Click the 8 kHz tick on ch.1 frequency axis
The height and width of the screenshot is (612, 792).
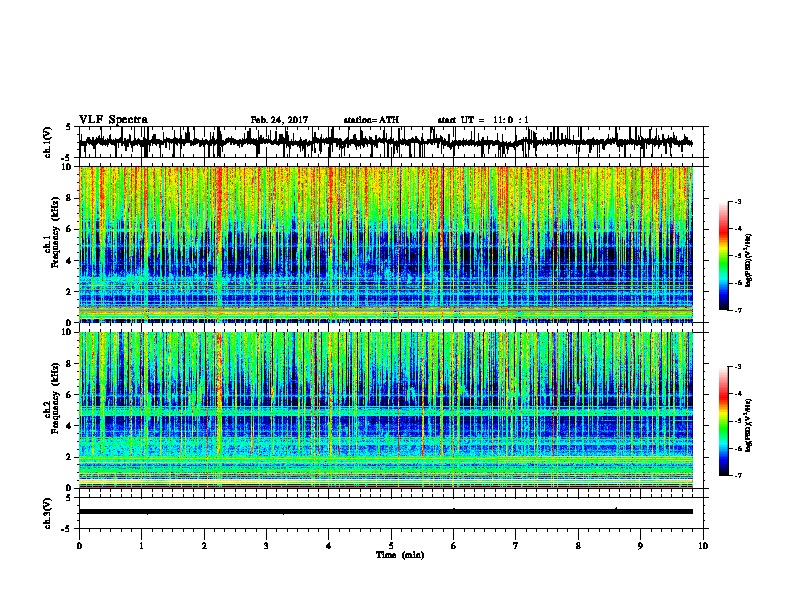(x=69, y=198)
